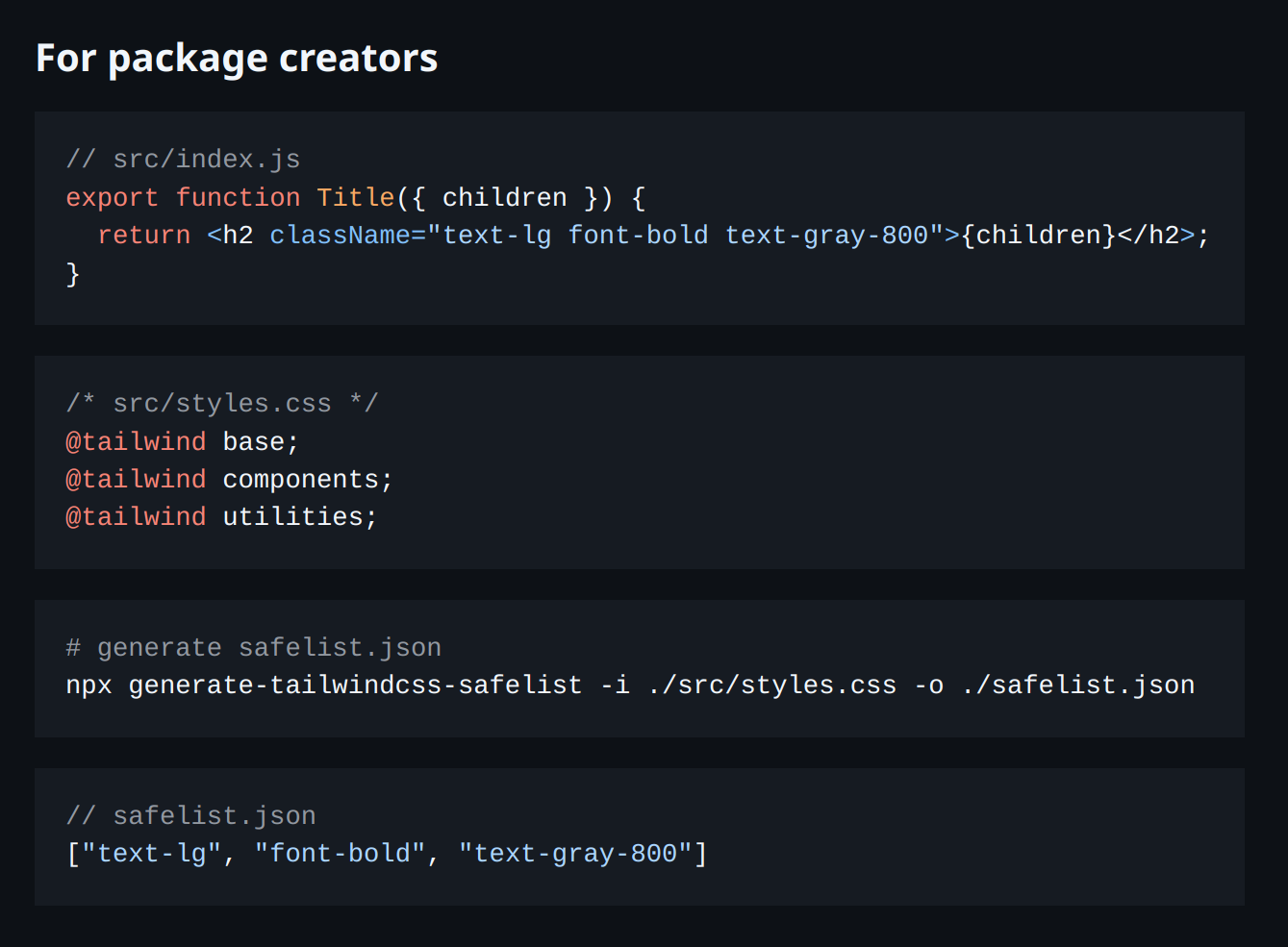
Task: Click the 'For package creators' heading
Action: (236, 58)
